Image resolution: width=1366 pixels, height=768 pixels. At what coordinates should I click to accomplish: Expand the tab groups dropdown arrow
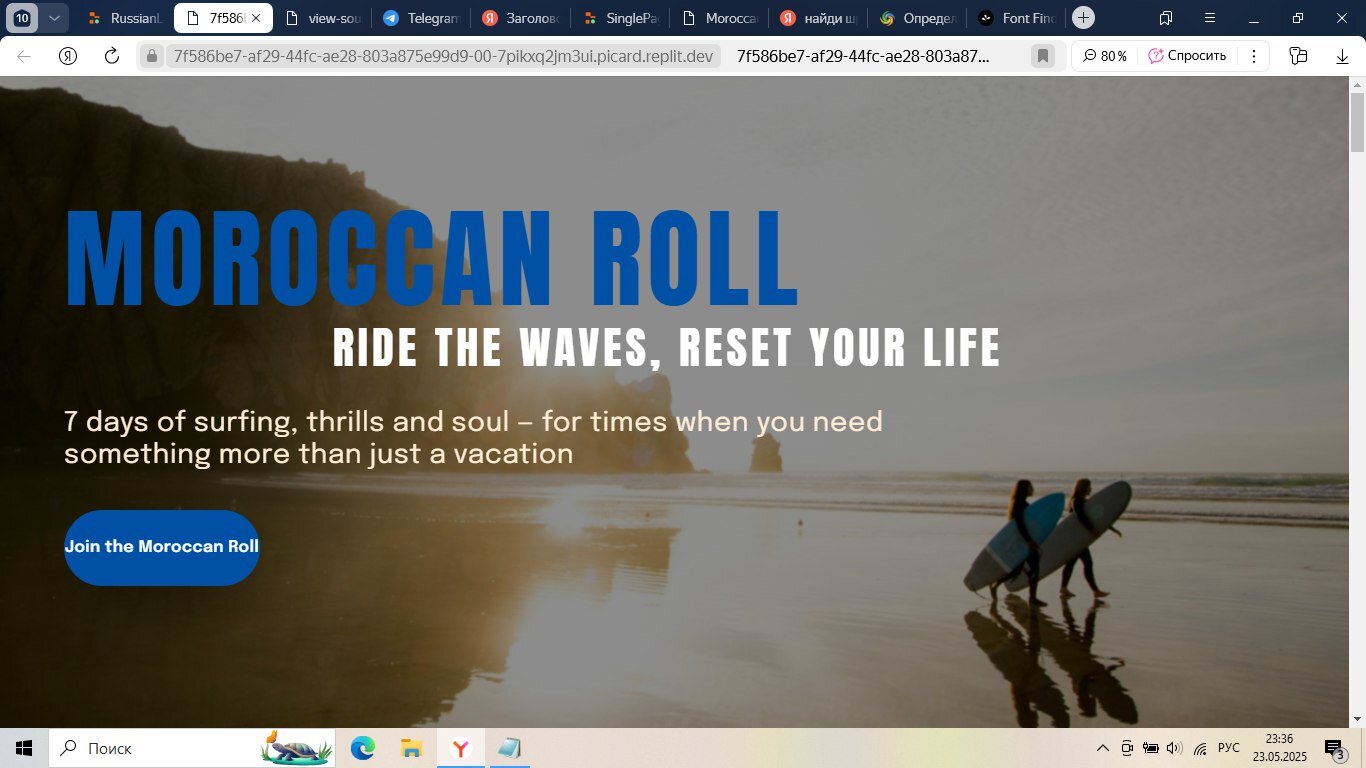point(54,18)
